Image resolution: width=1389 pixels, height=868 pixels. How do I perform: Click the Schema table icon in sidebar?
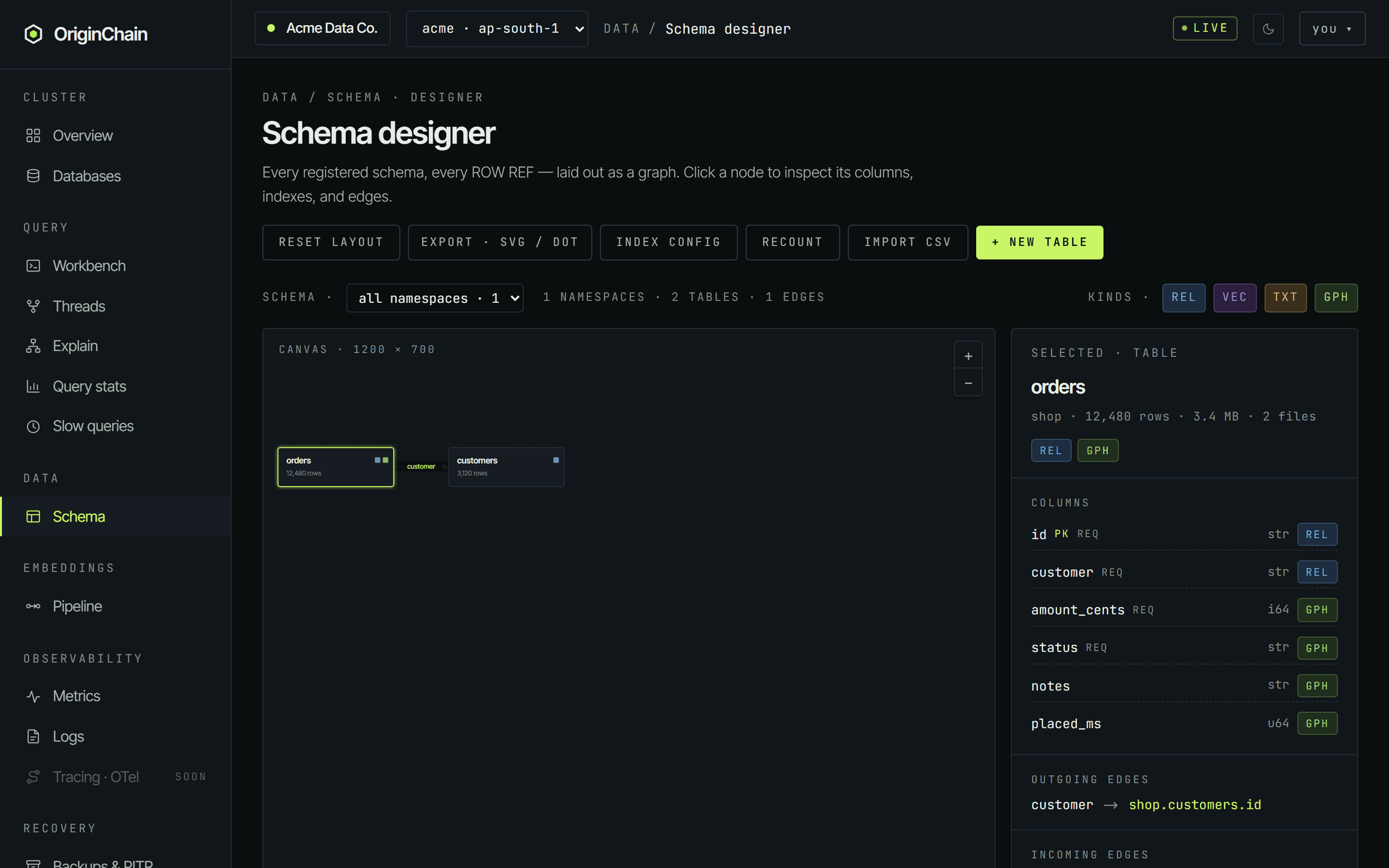(x=33, y=516)
